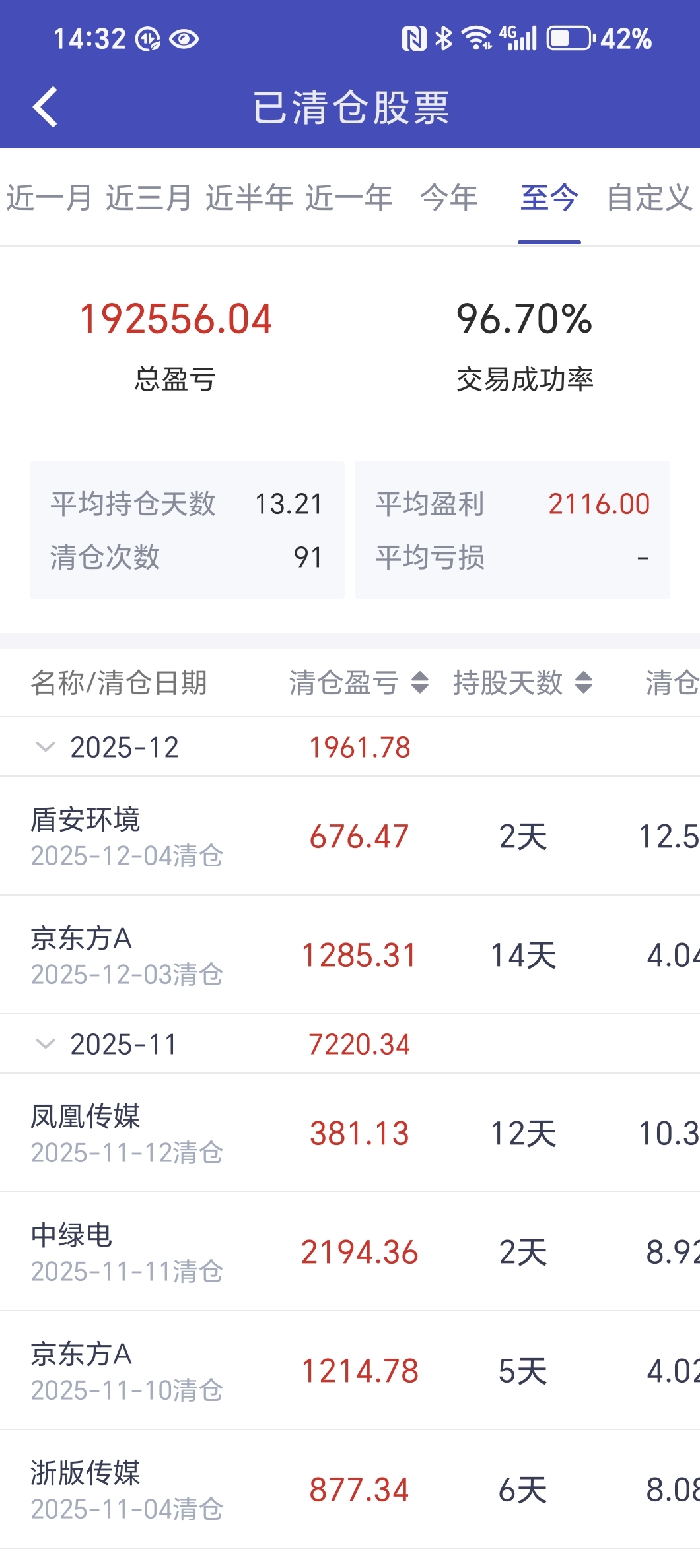Image resolution: width=700 pixels, height=1568 pixels.
Task: Collapse the 2025-12 month group
Action: [45, 747]
